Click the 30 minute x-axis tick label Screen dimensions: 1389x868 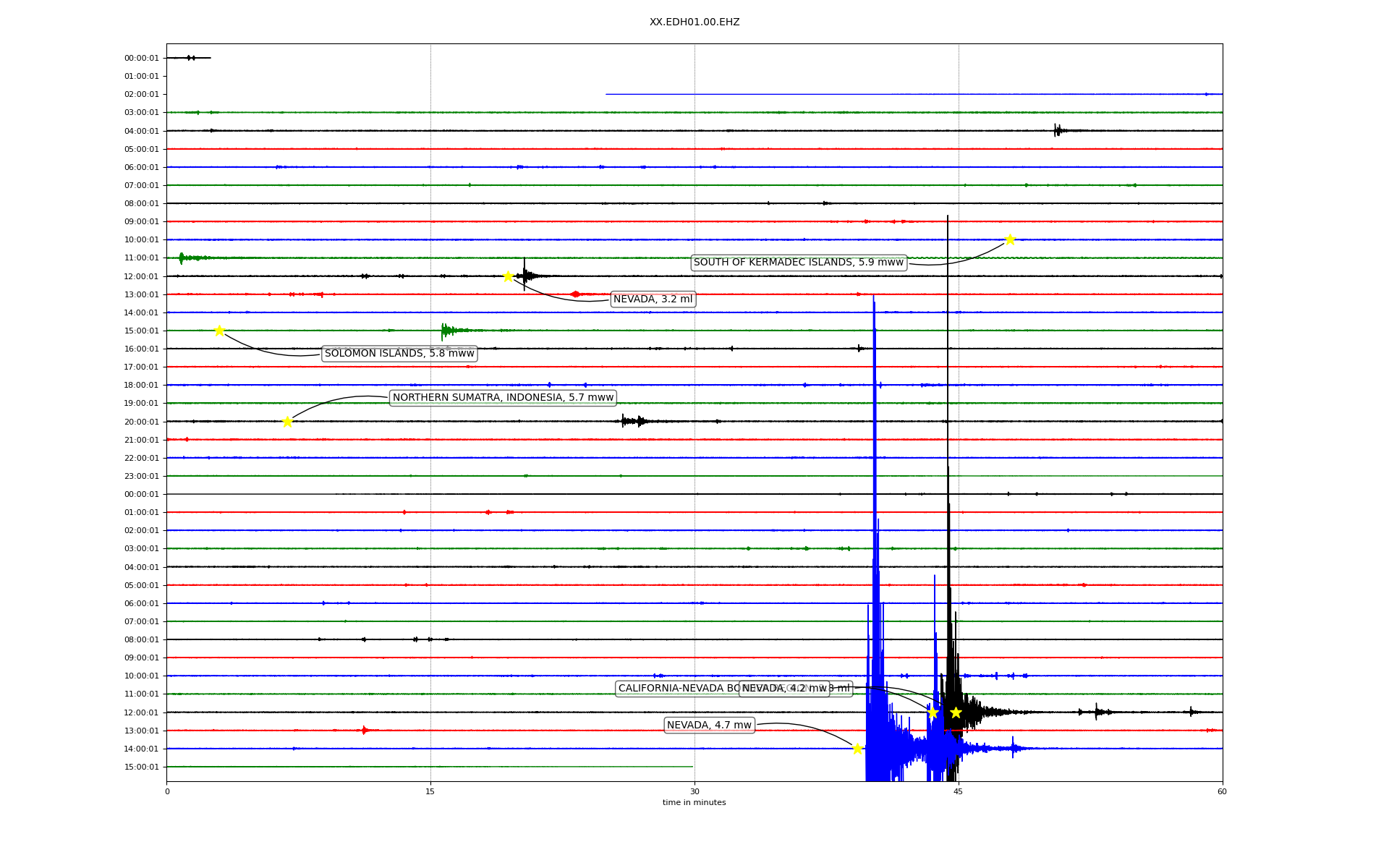(694, 791)
